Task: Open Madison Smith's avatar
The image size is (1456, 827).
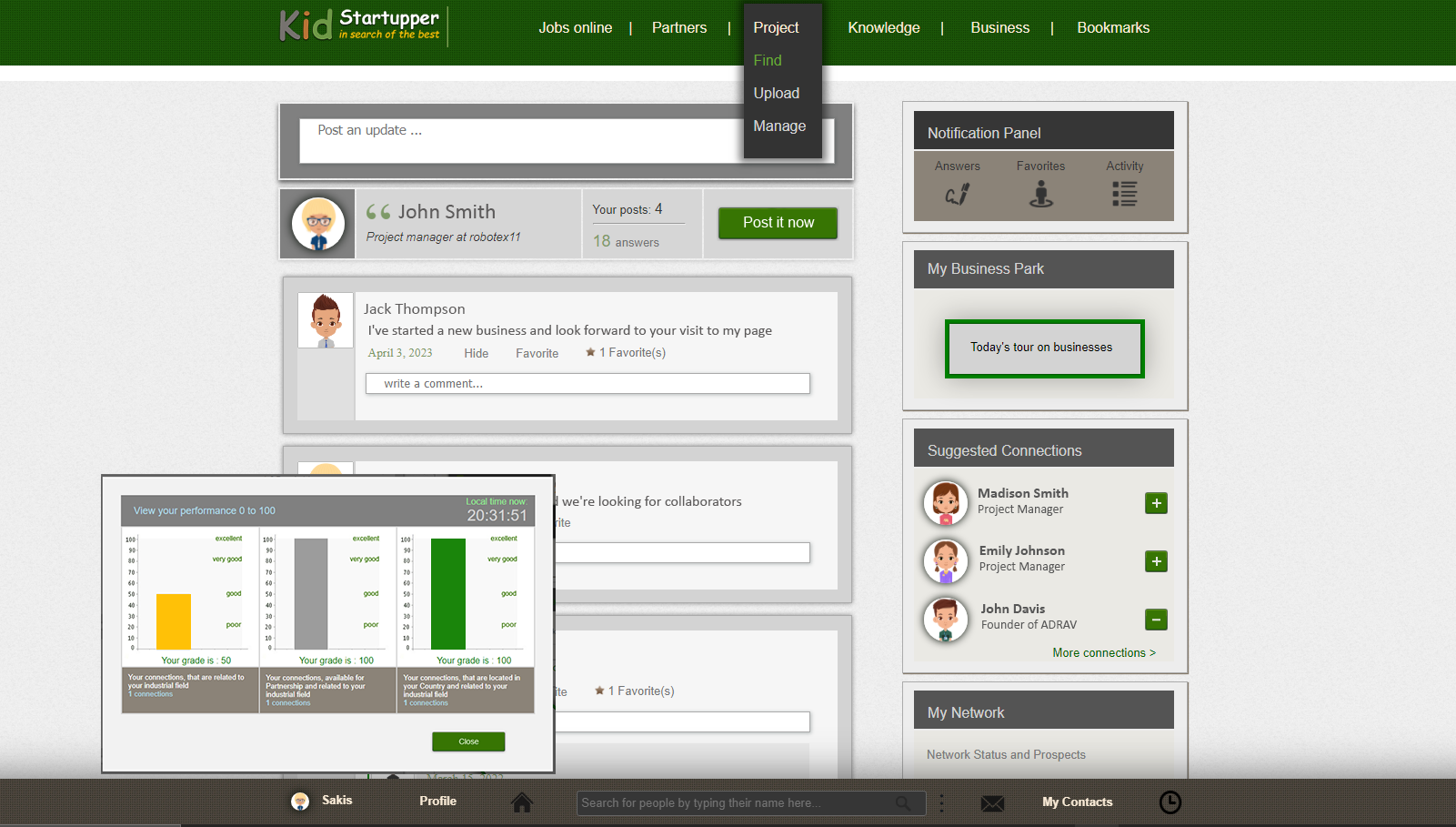Action: pos(946,503)
